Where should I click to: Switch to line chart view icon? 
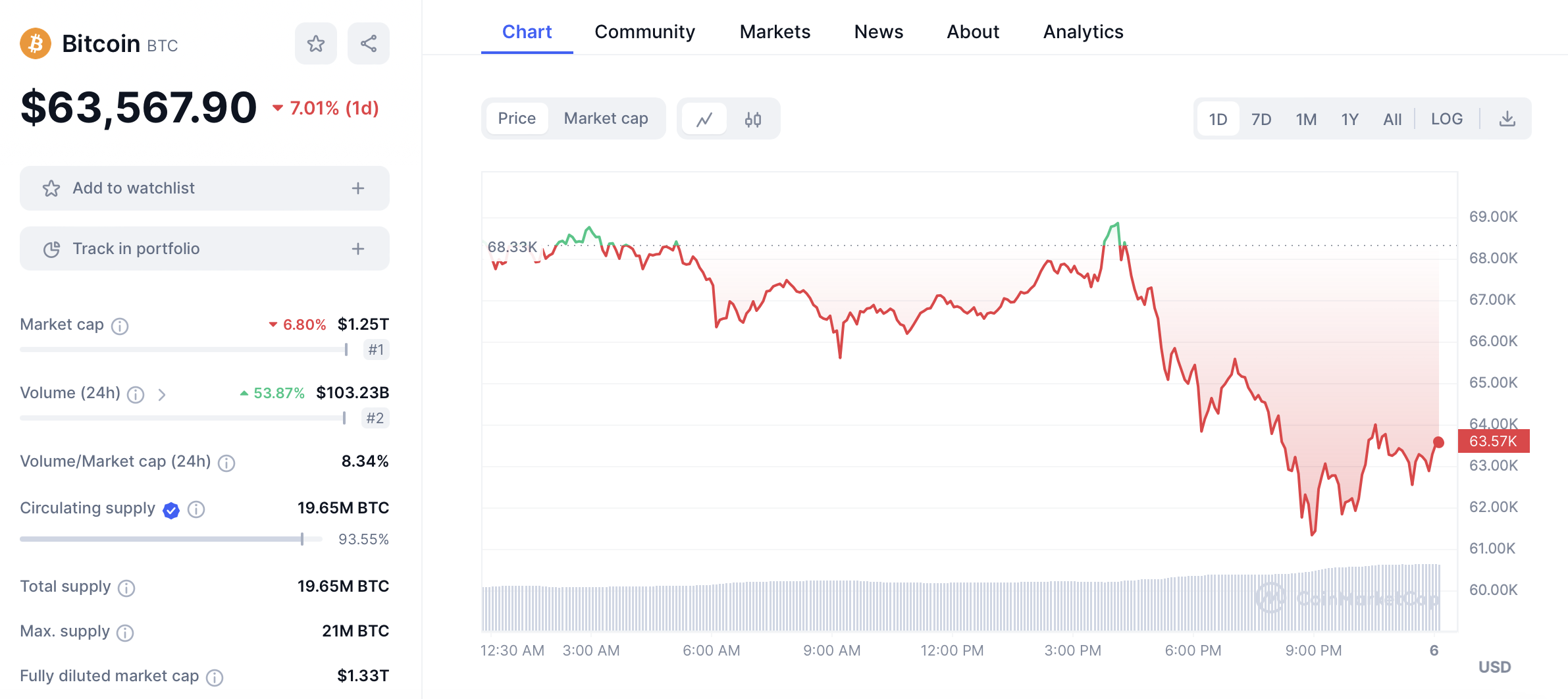704,119
